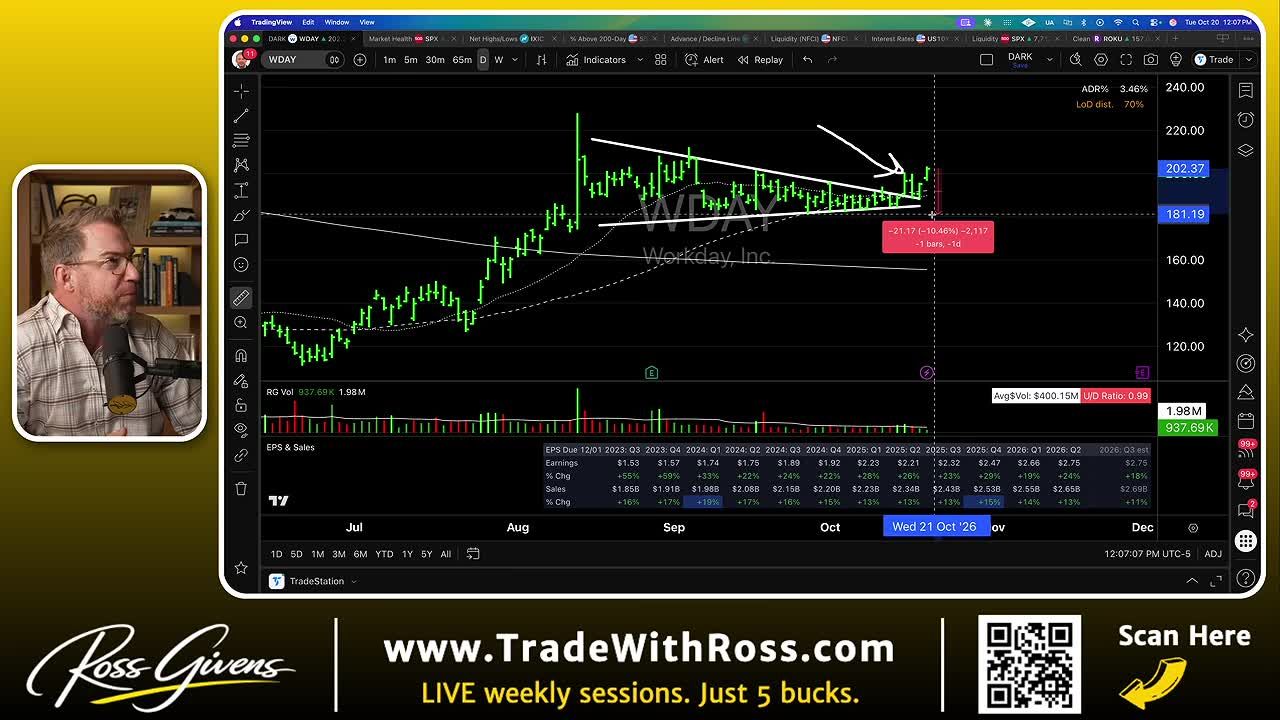Screen dimensions: 1280x720
Task: Toggle ADJ adjusted data button
Action: click(x=1213, y=554)
